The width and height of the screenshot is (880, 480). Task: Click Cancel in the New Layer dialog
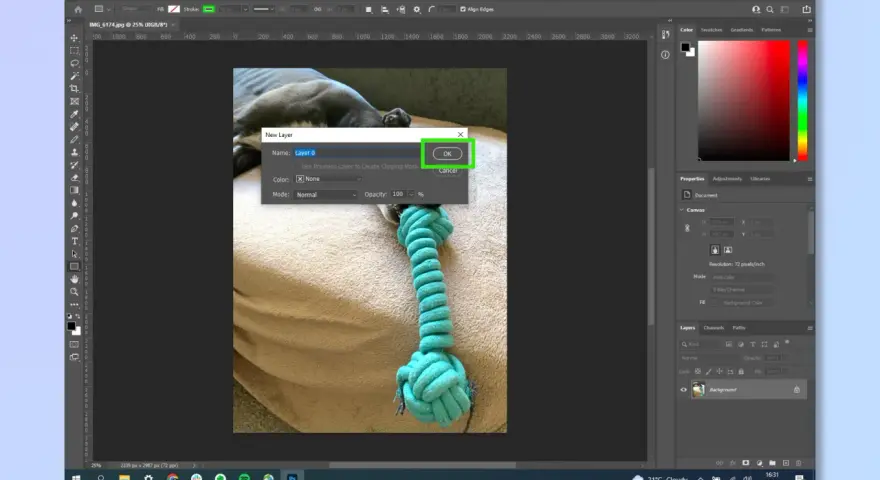click(447, 171)
